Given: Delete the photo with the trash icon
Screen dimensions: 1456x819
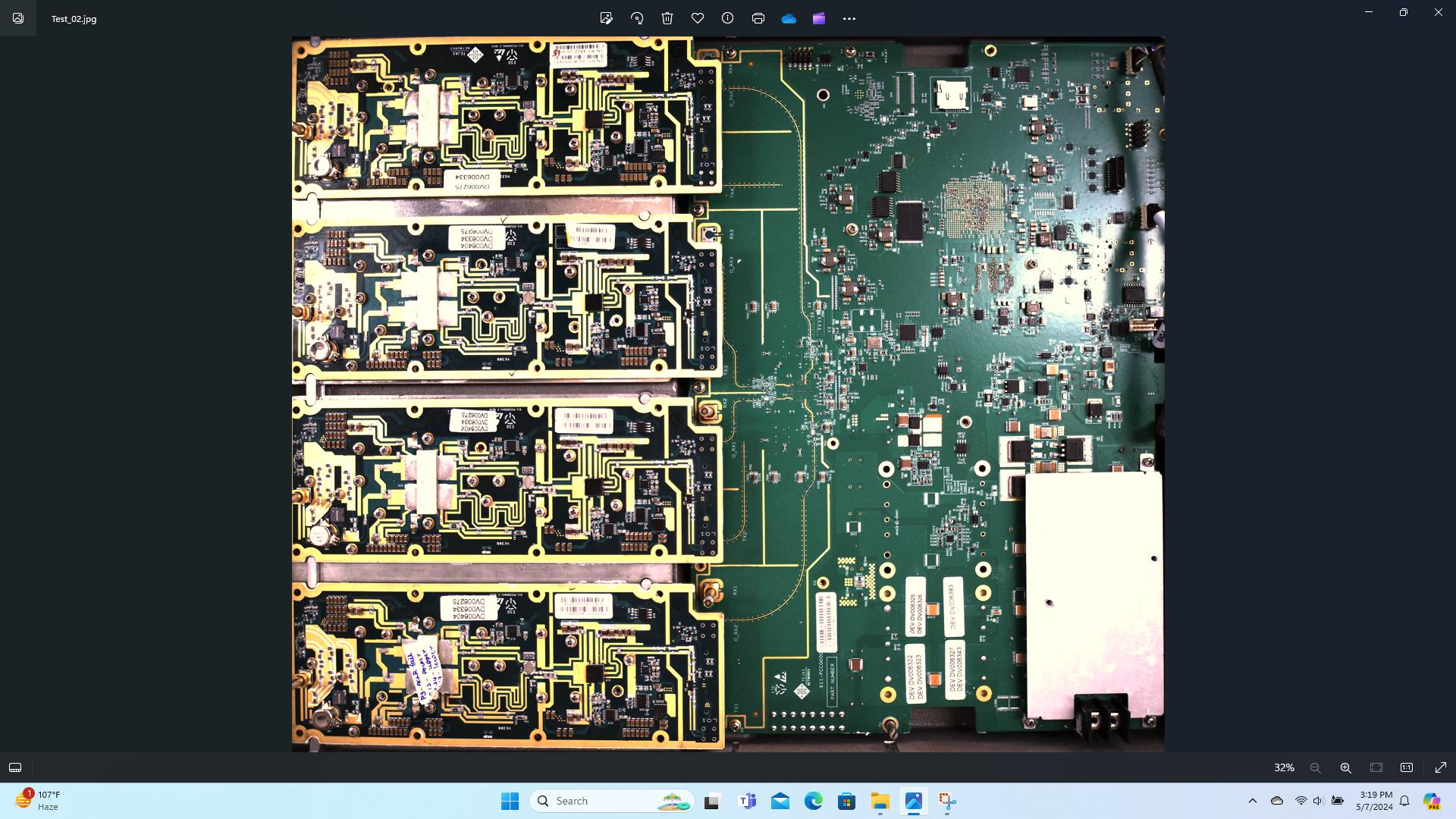Looking at the screenshot, I should coord(667,18).
